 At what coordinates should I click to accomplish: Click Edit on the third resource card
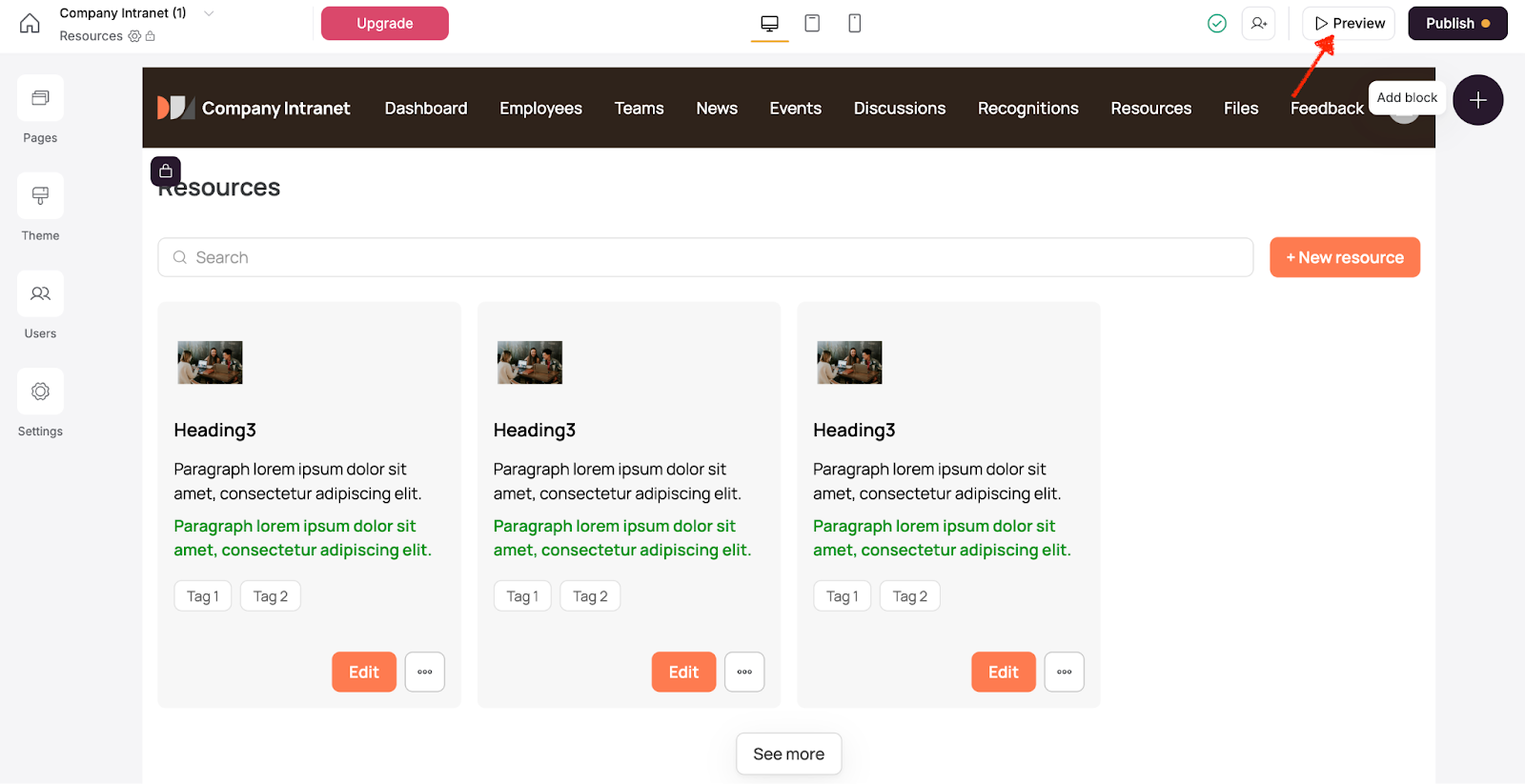[1004, 672]
